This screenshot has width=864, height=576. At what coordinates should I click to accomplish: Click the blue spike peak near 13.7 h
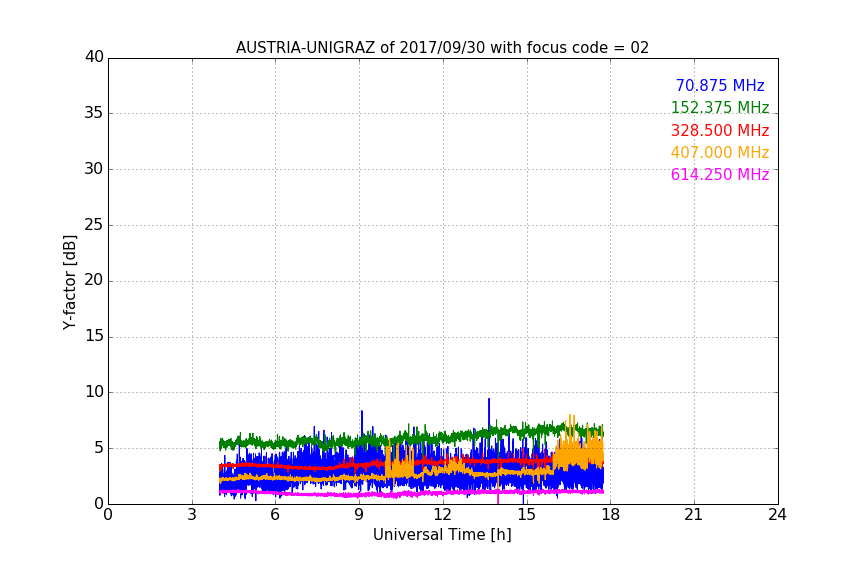(x=489, y=400)
